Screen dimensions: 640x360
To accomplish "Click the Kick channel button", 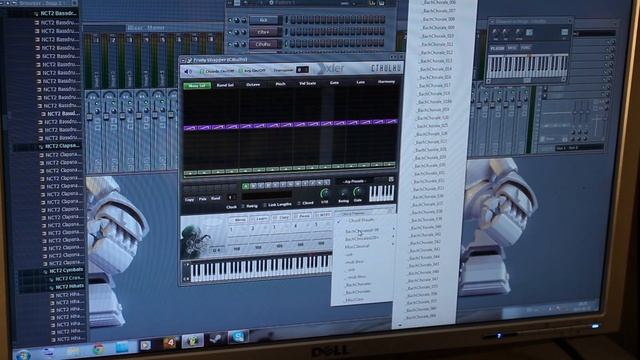I will (264, 20).
